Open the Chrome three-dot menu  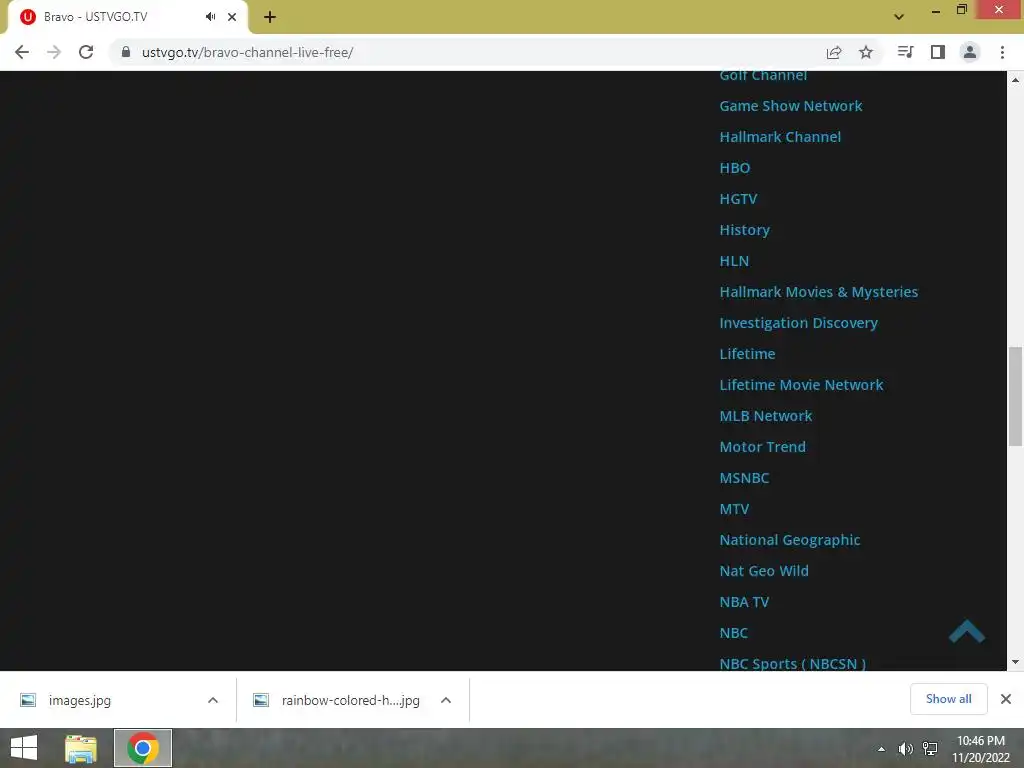tap(1002, 52)
